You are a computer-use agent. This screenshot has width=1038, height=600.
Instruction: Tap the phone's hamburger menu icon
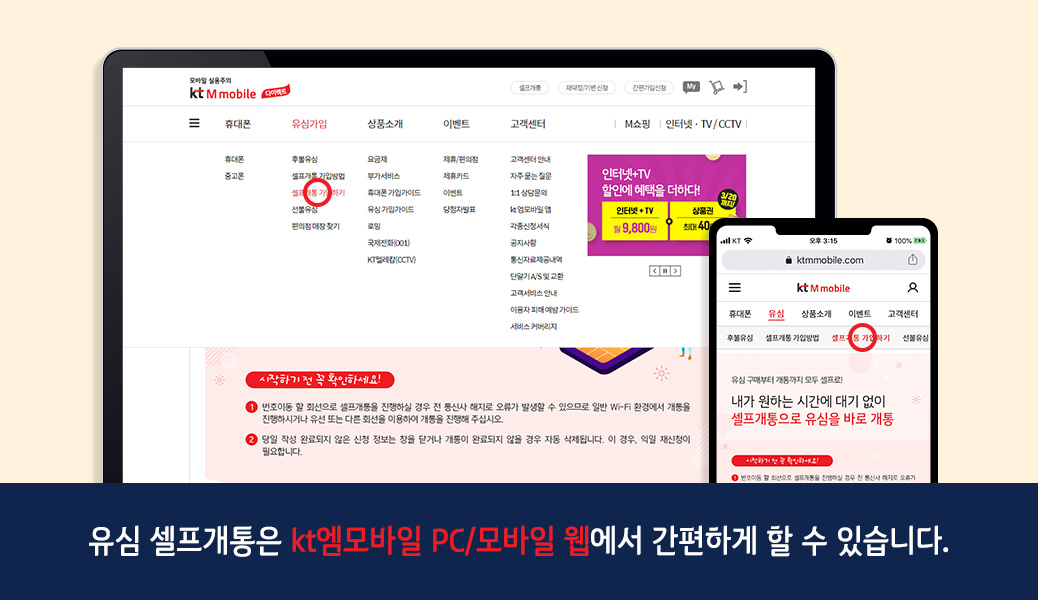(x=735, y=288)
